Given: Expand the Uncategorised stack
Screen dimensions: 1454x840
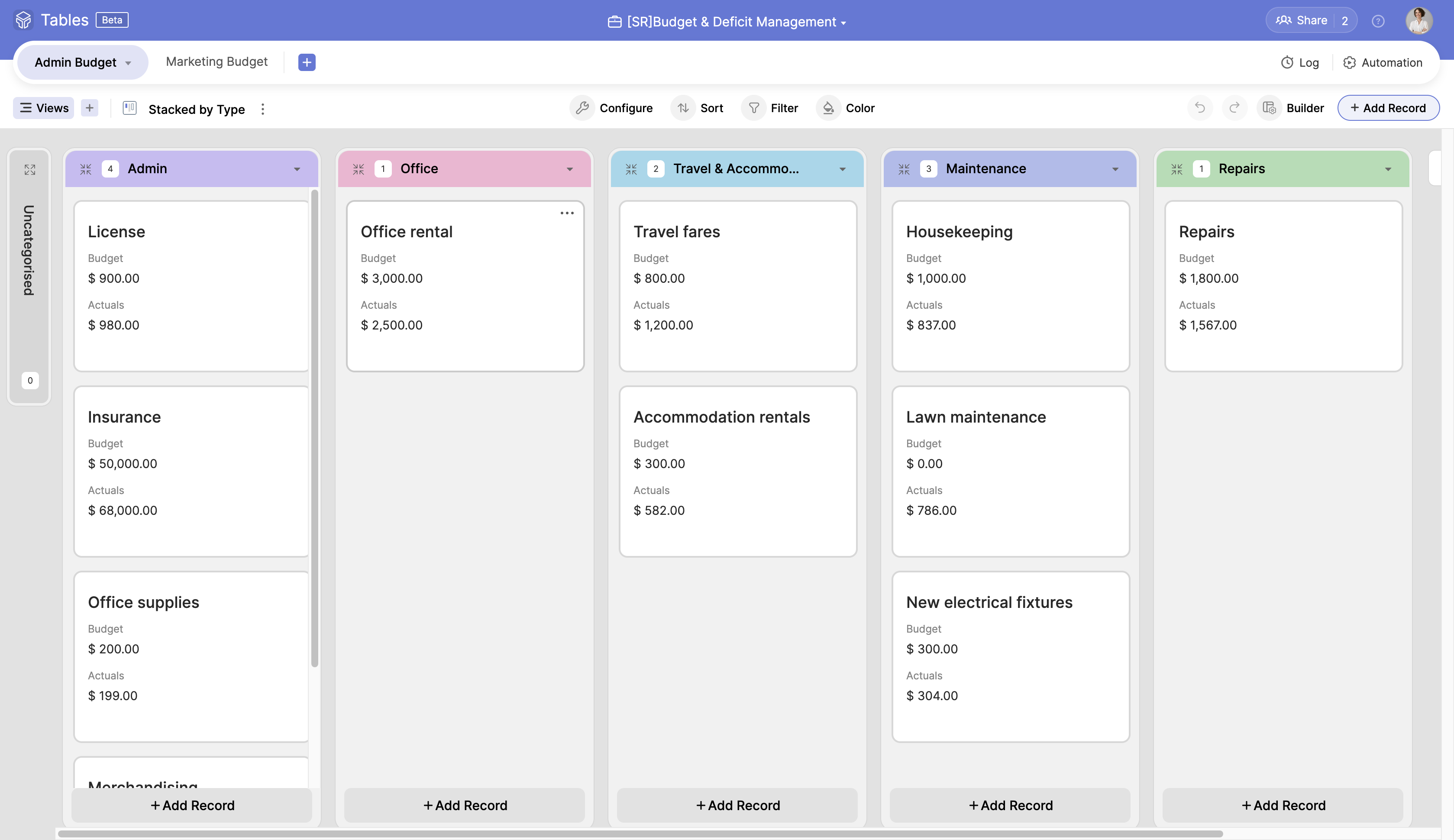Looking at the screenshot, I should coord(30,170).
